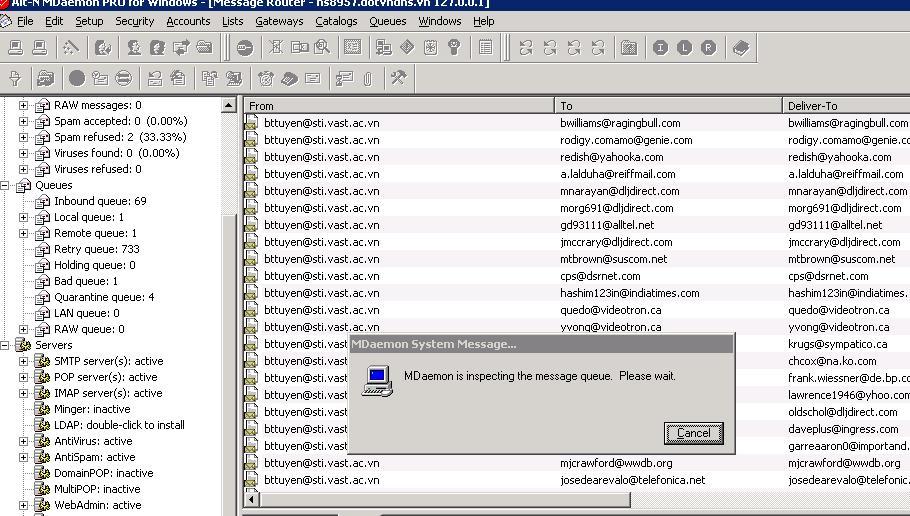The image size is (910, 516).
Task: Expand the Local queue node
Action: (x=23, y=217)
